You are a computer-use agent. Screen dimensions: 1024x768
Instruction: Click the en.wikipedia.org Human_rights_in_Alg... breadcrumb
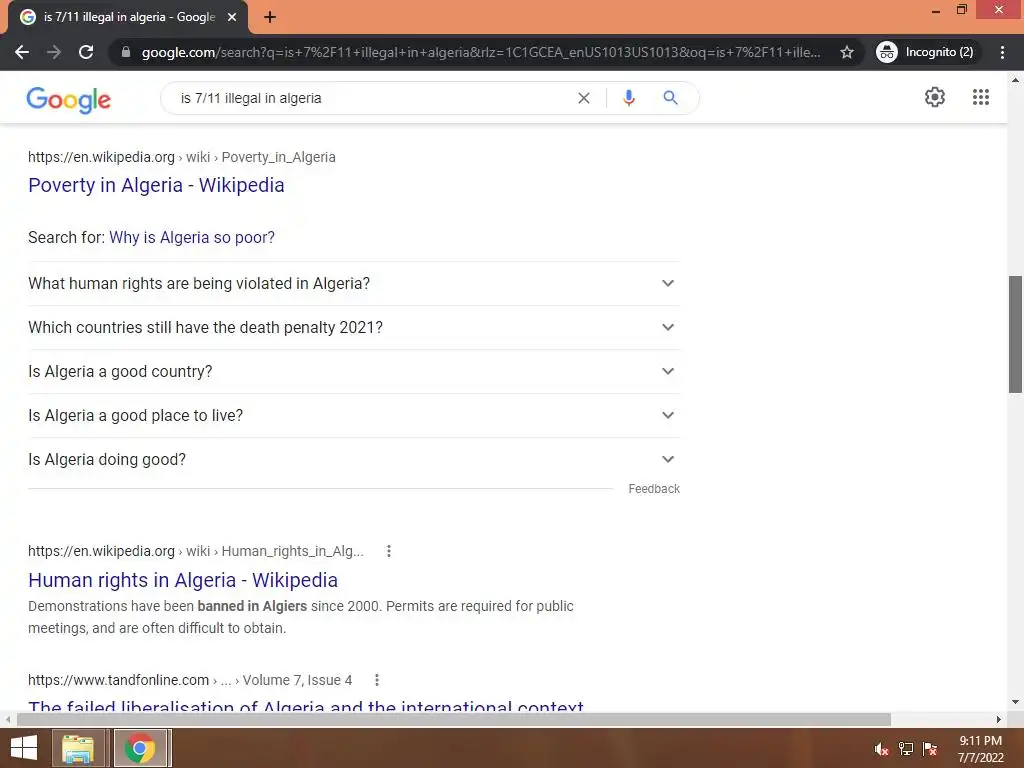[196, 551]
